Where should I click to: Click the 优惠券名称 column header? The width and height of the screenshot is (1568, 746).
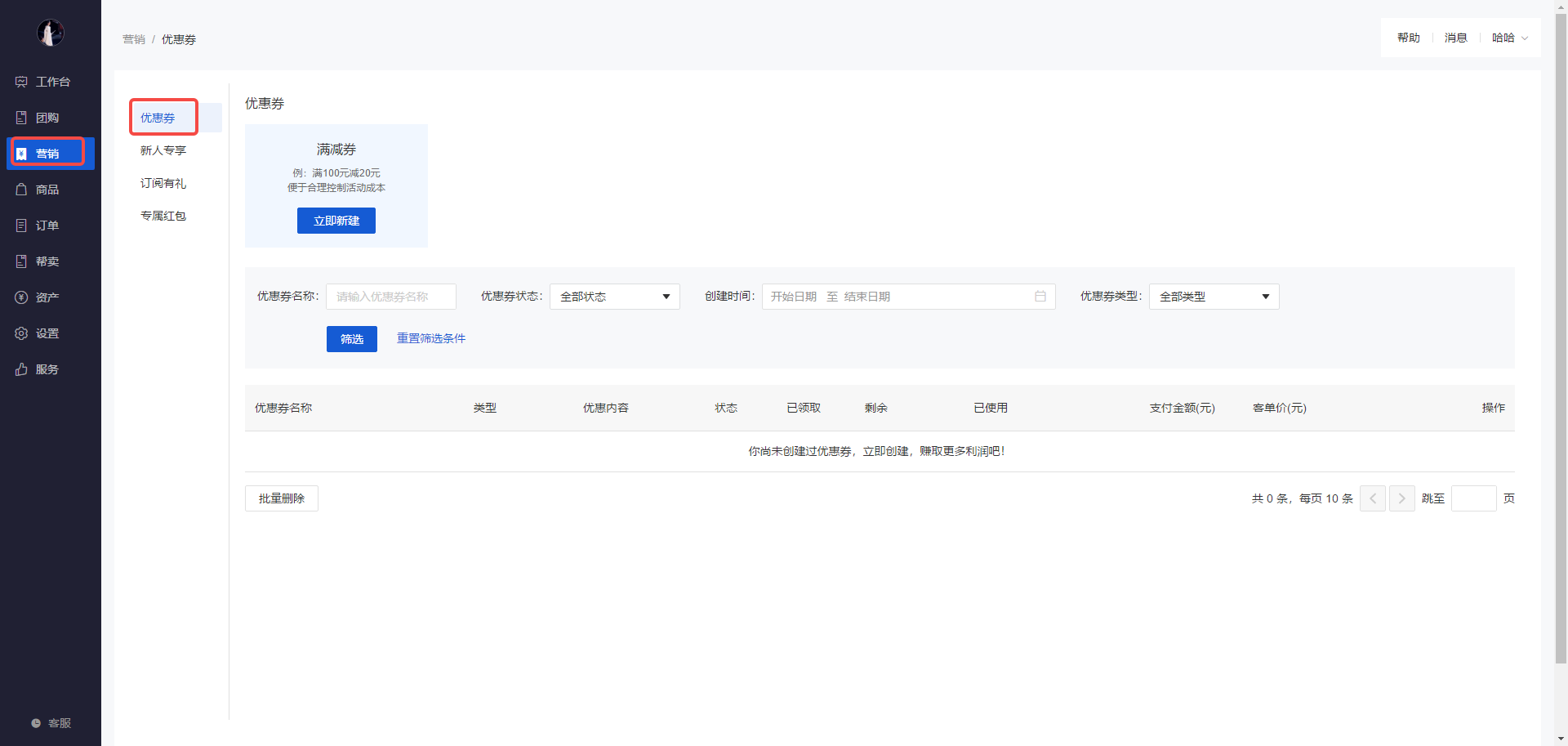click(x=283, y=408)
